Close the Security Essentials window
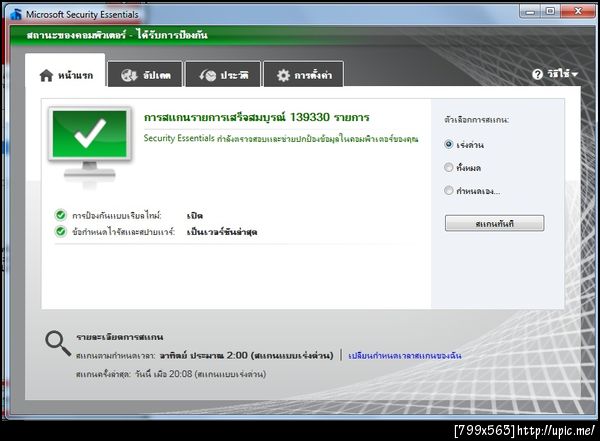600x441 pixels. pyautogui.click(x=578, y=11)
